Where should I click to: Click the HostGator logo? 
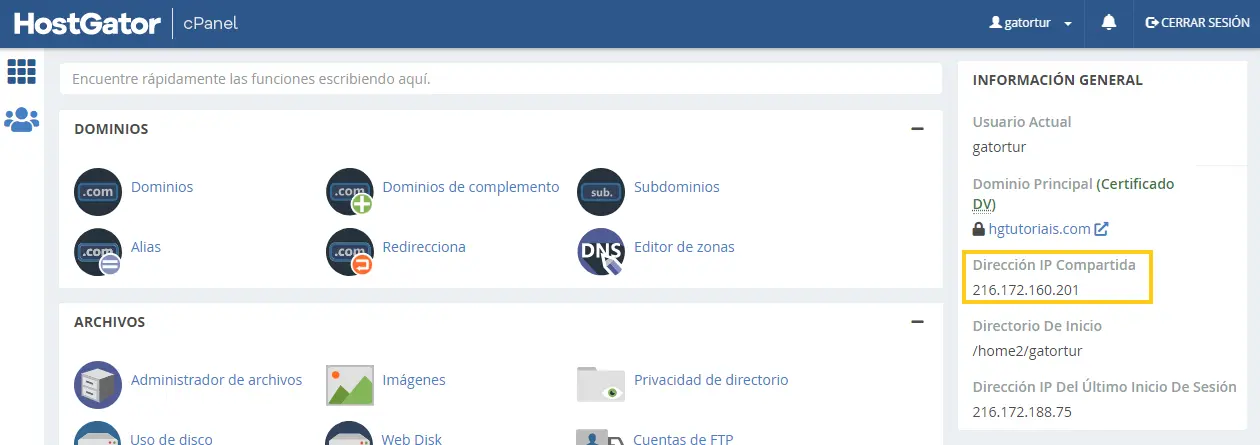point(87,23)
